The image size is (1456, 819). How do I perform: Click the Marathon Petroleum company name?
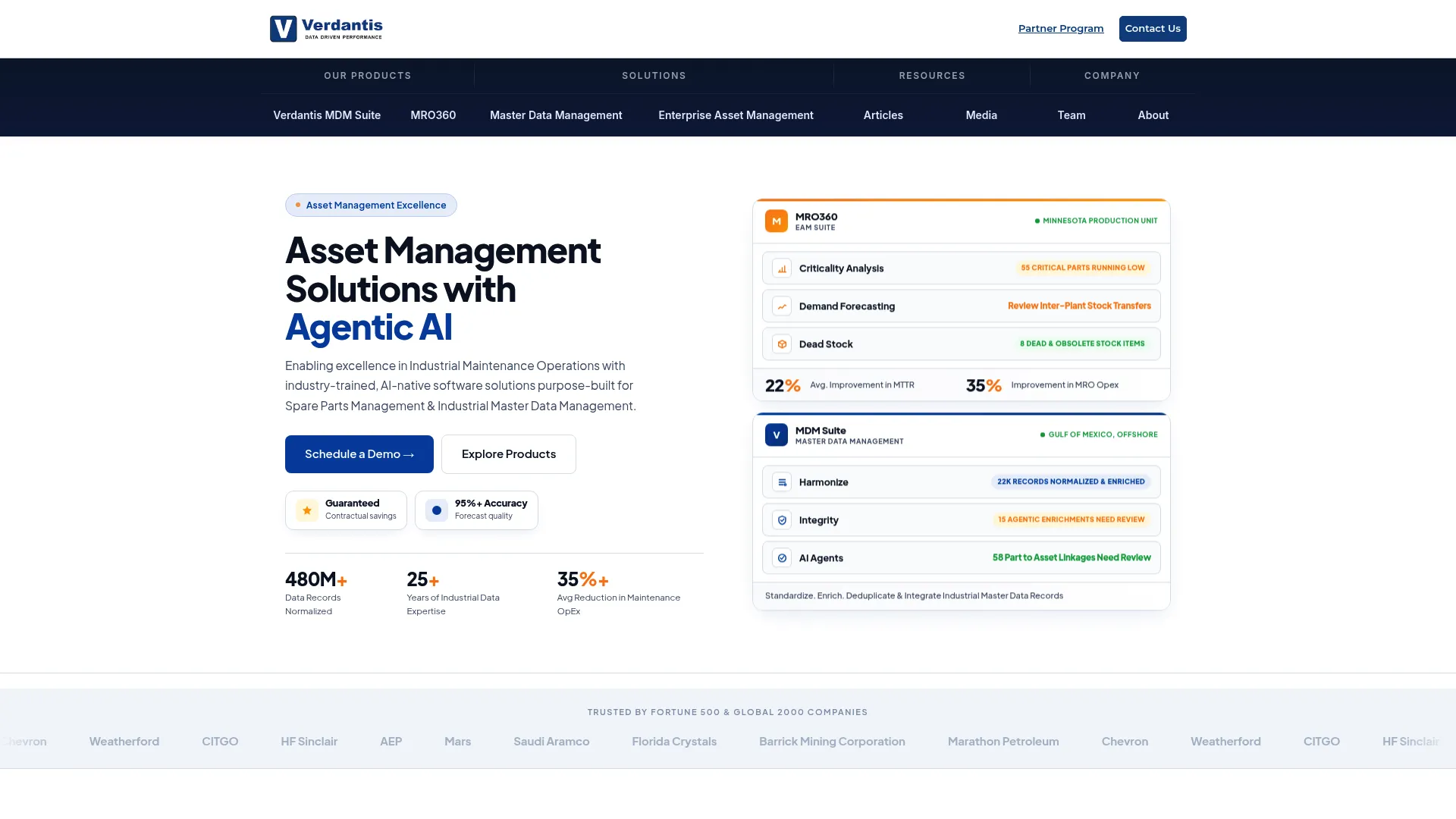click(x=1003, y=742)
